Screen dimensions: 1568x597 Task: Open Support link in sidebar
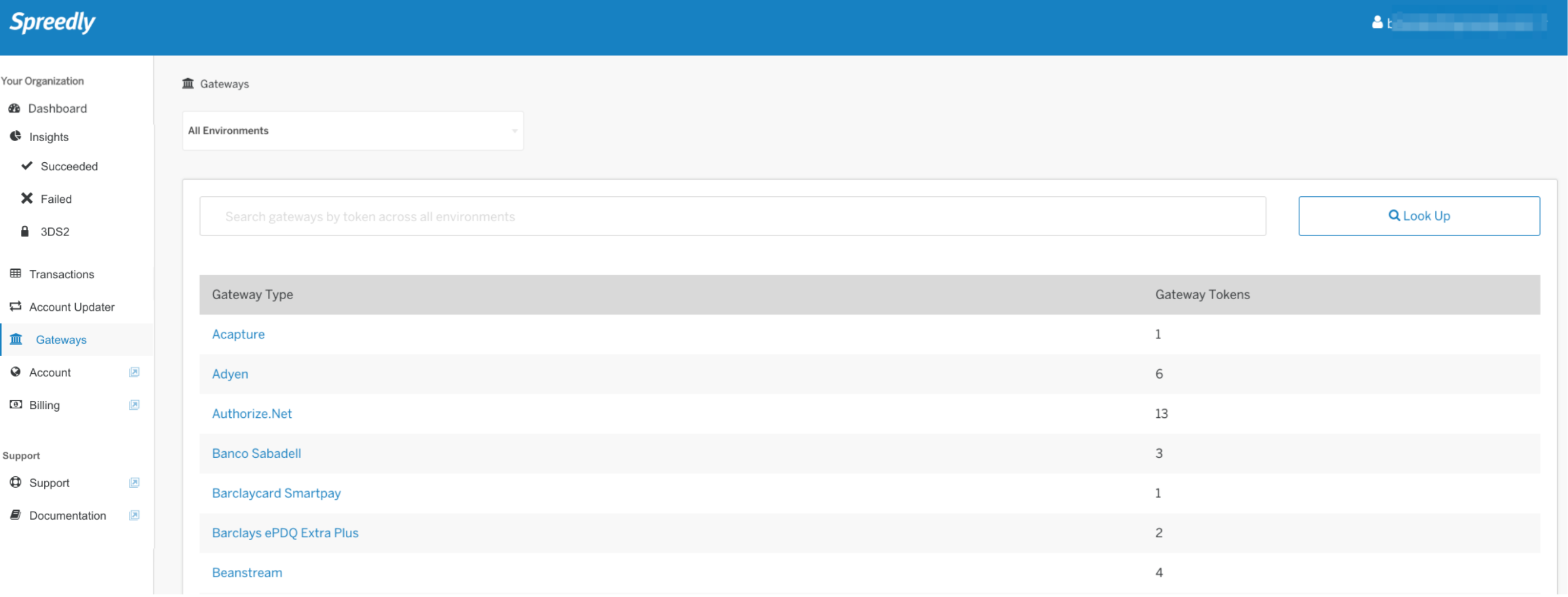(x=49, y=482)
